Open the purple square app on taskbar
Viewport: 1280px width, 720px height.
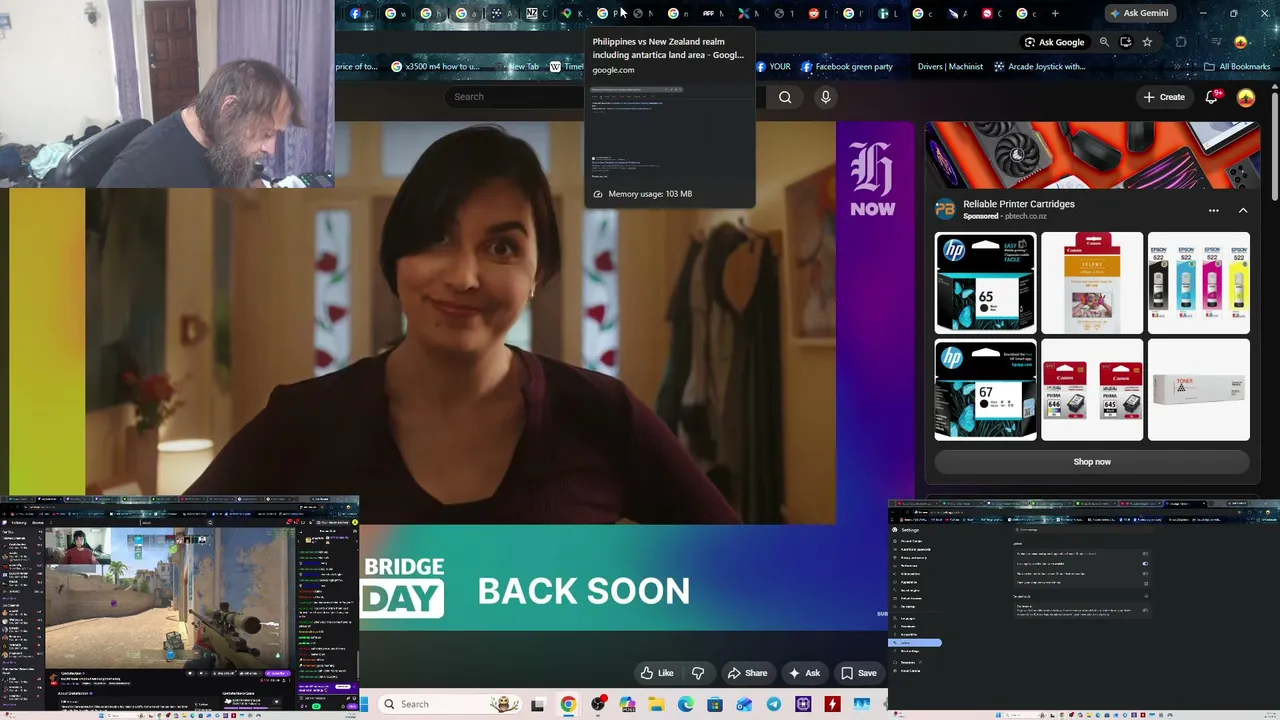click(803, 704)
